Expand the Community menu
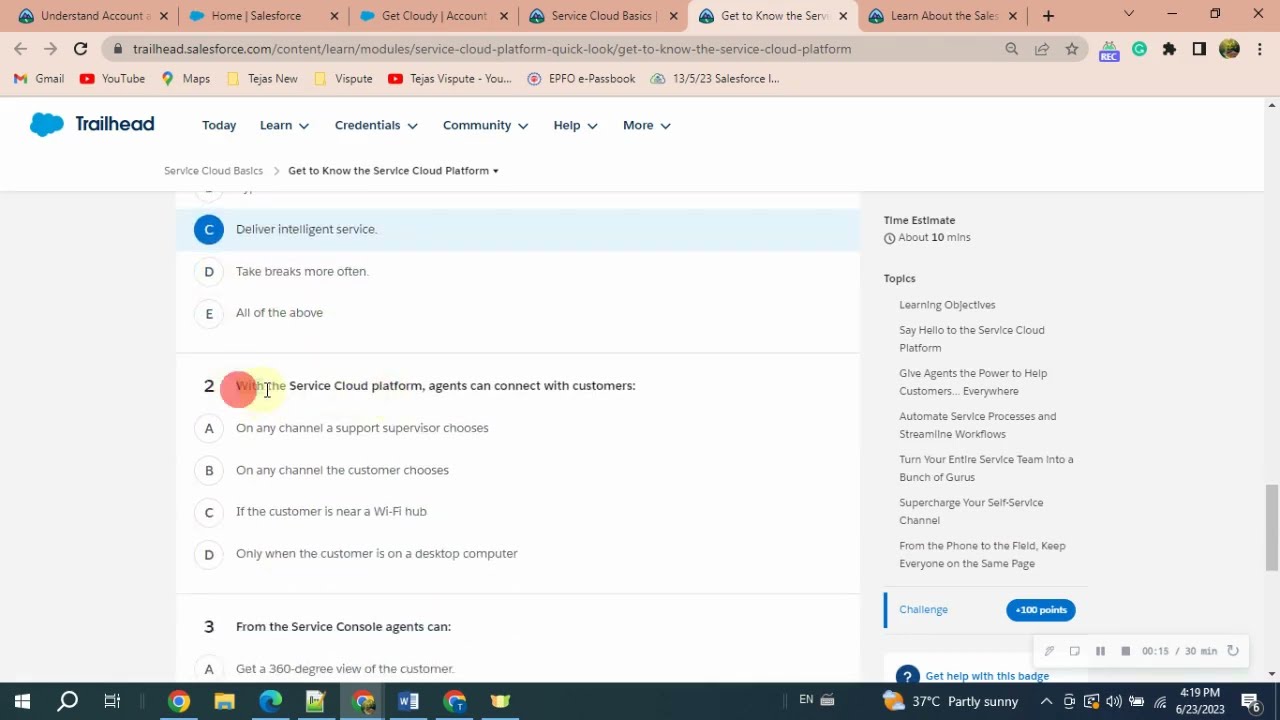 click(485, 125)
